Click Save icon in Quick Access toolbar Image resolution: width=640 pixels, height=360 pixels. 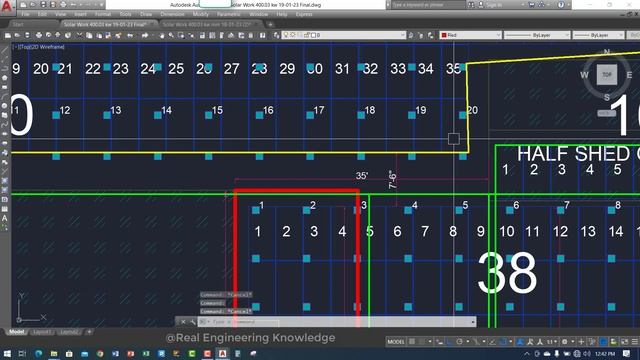click(43, 5)
